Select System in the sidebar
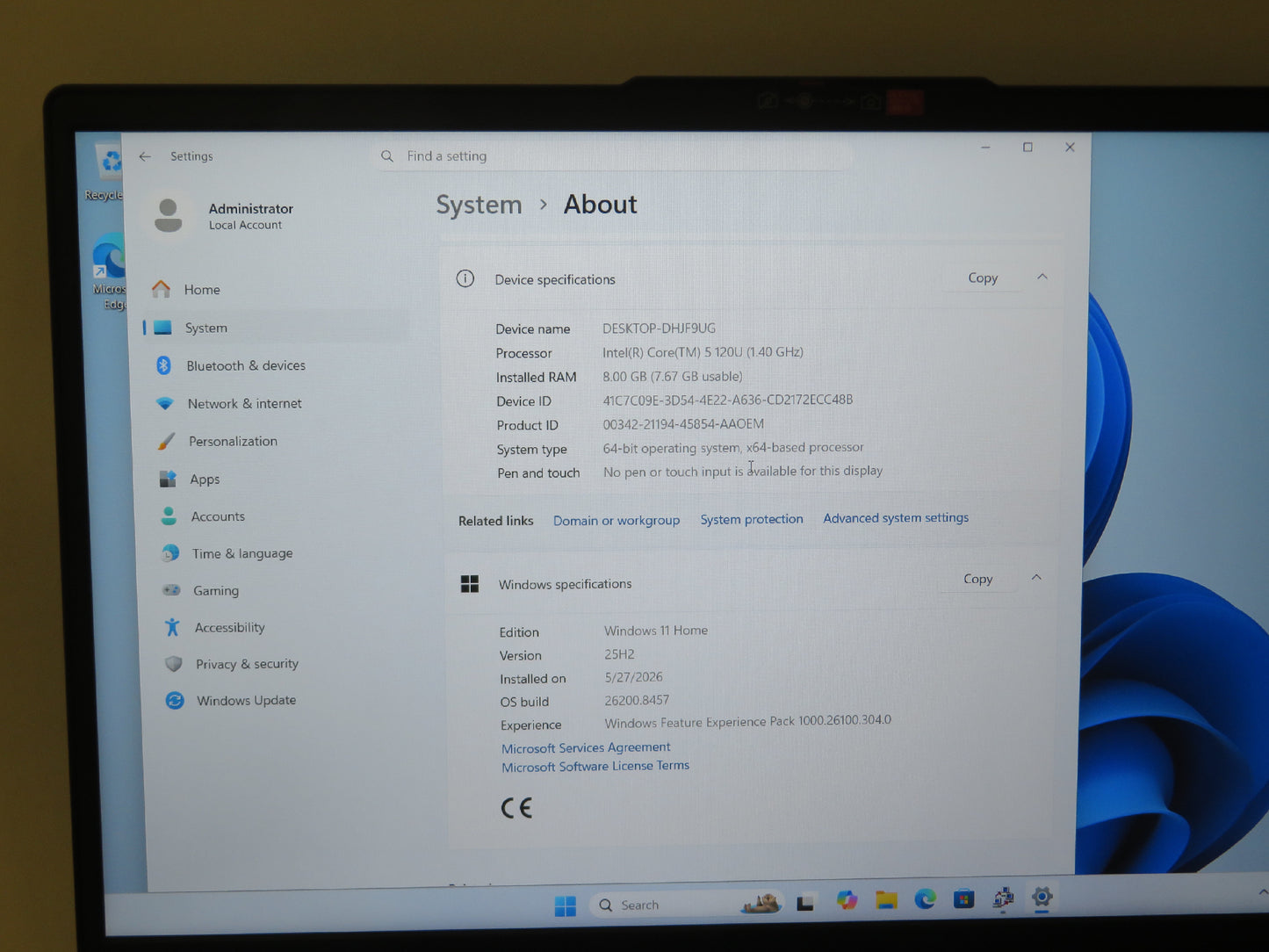 point(275,328)
